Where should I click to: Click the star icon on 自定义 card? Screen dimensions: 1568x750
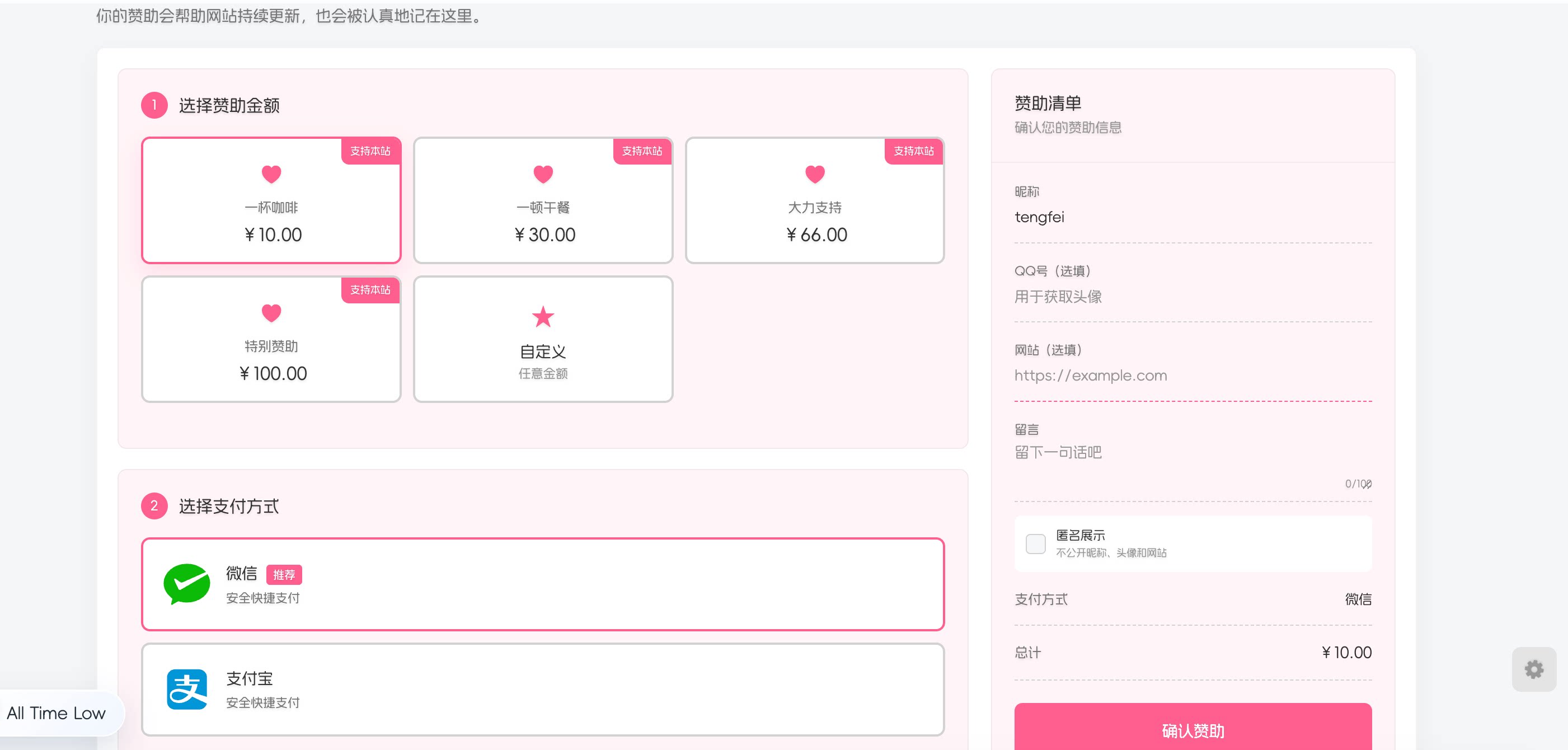[543, 317]
